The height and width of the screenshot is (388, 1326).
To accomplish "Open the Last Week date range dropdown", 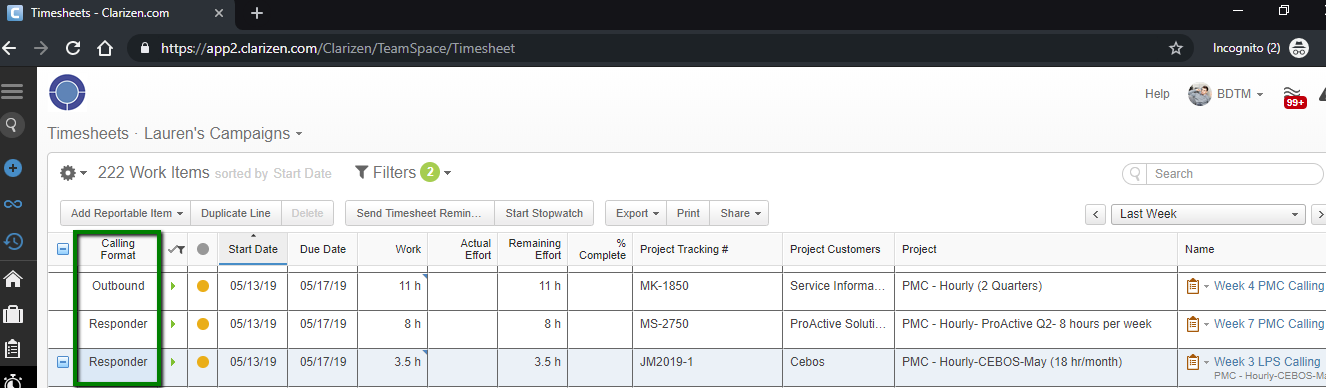I will coord(1210,214).
